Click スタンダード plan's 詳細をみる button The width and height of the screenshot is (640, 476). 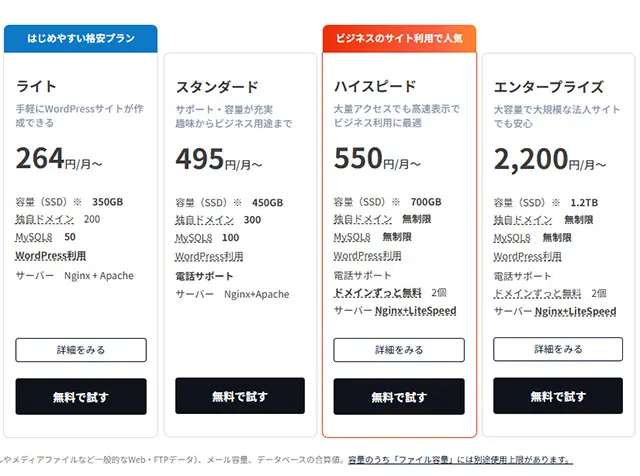coord(240,350)
